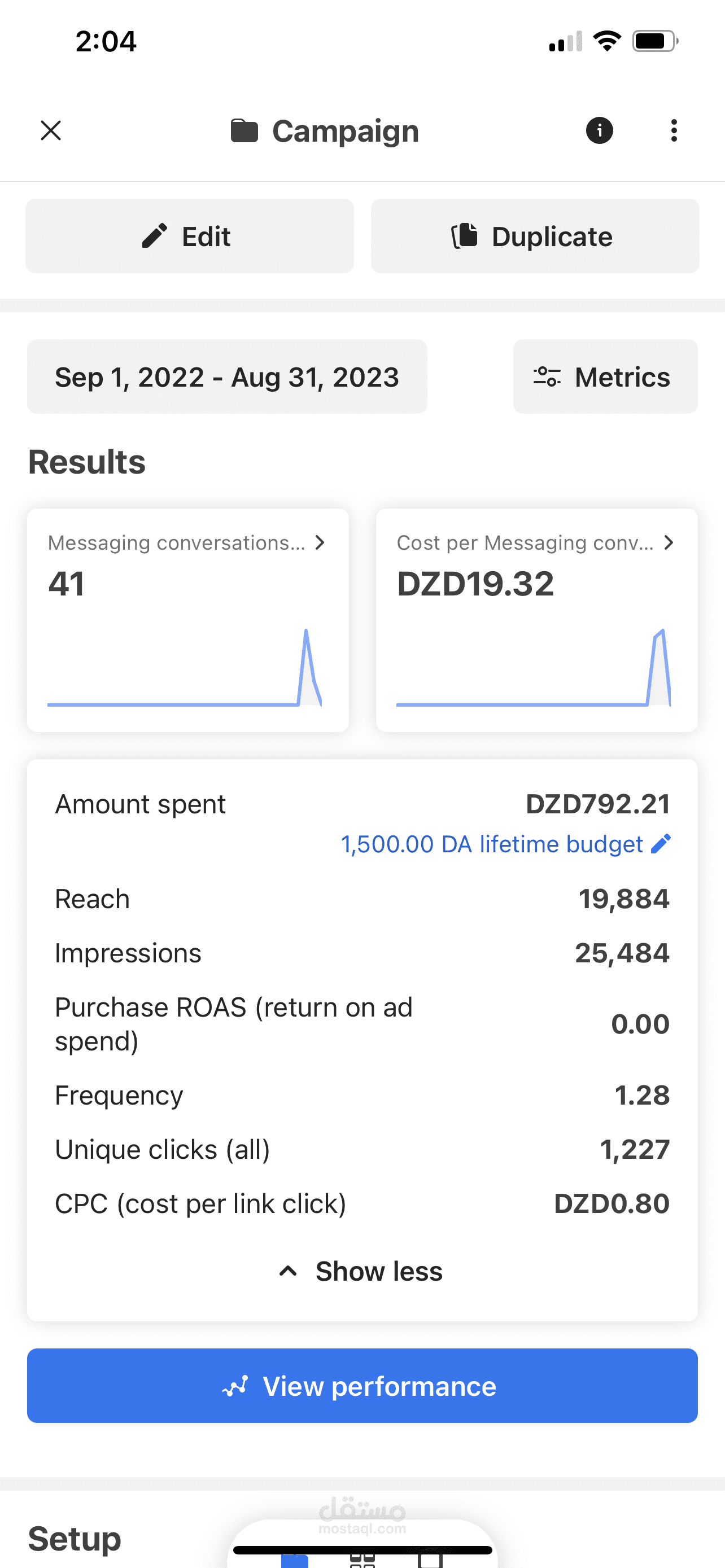Screen dimensions: 725x1568
Task: Select the Reach value 19,884
Action: (623, 899)
